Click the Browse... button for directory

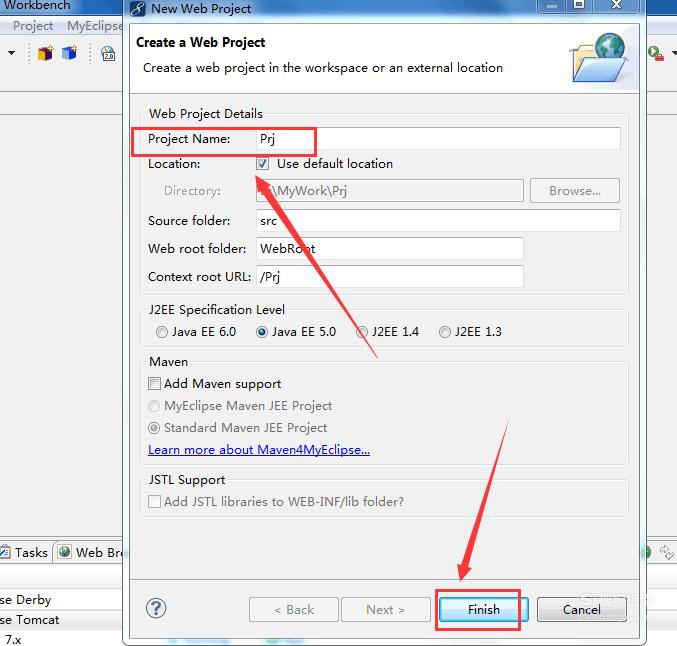point(575,190)
